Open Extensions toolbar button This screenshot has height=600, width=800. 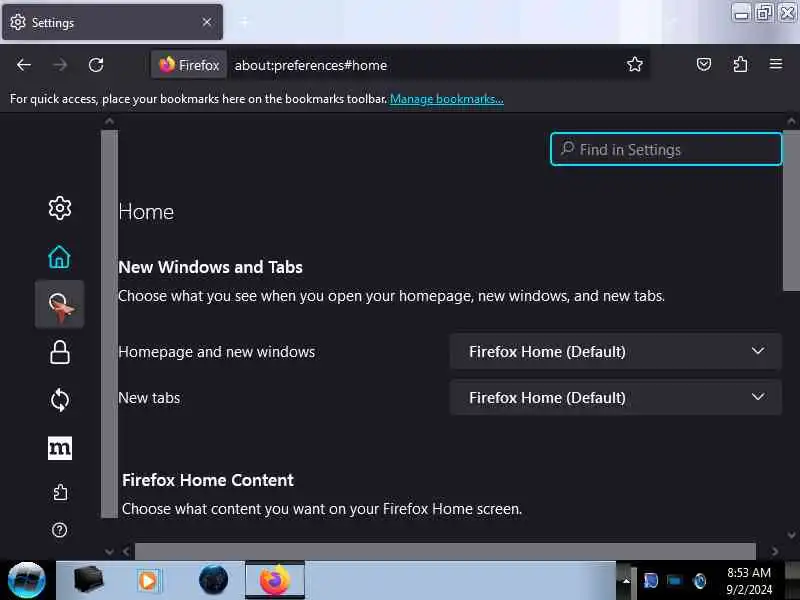(x=740, y=64)
